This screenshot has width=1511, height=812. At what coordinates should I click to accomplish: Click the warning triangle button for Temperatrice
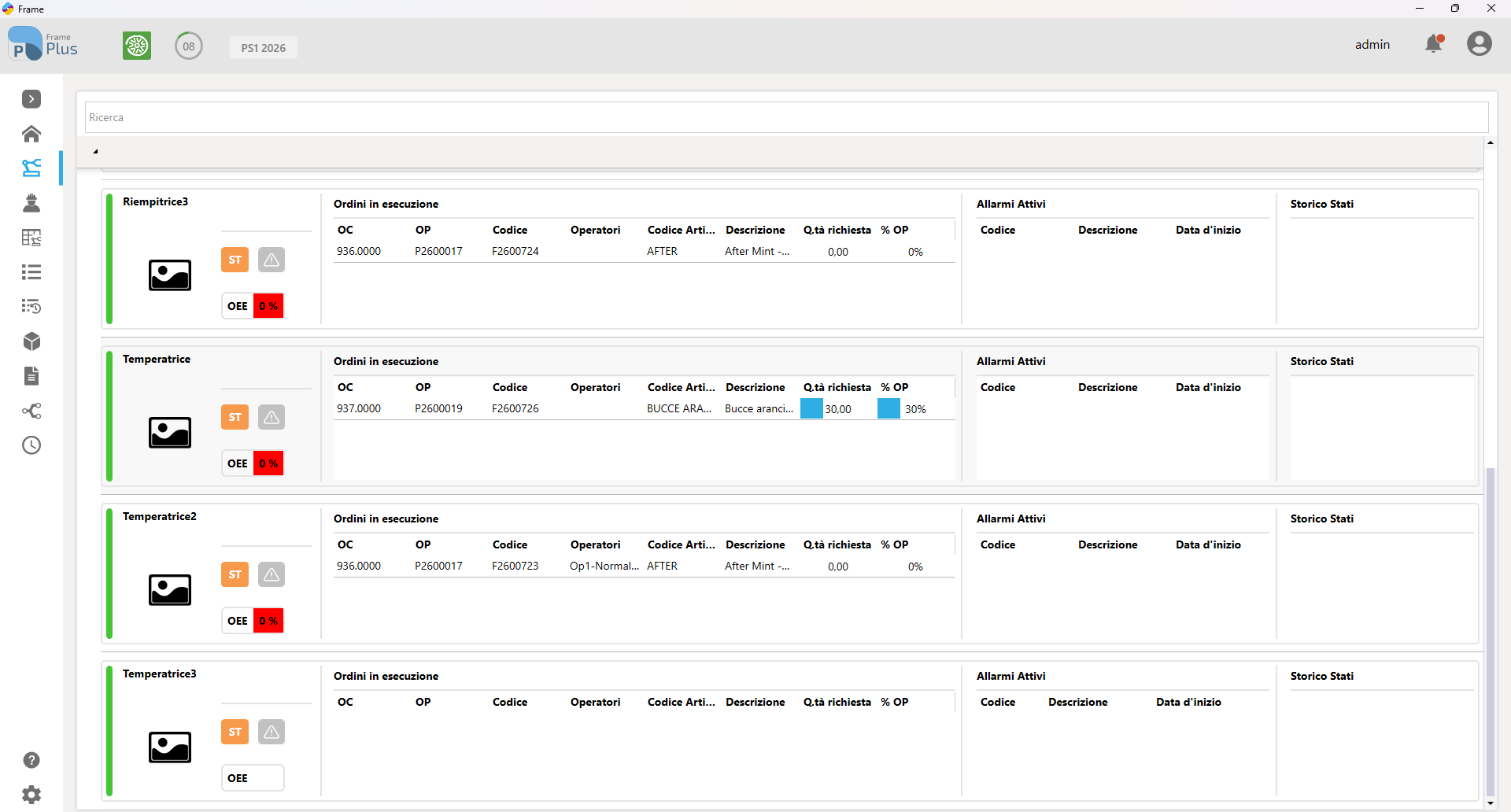(272, 417)
